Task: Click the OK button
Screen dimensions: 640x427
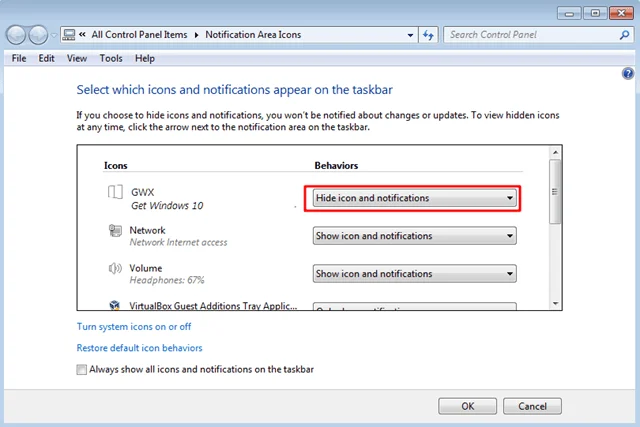Action: [x=467, y=406]
